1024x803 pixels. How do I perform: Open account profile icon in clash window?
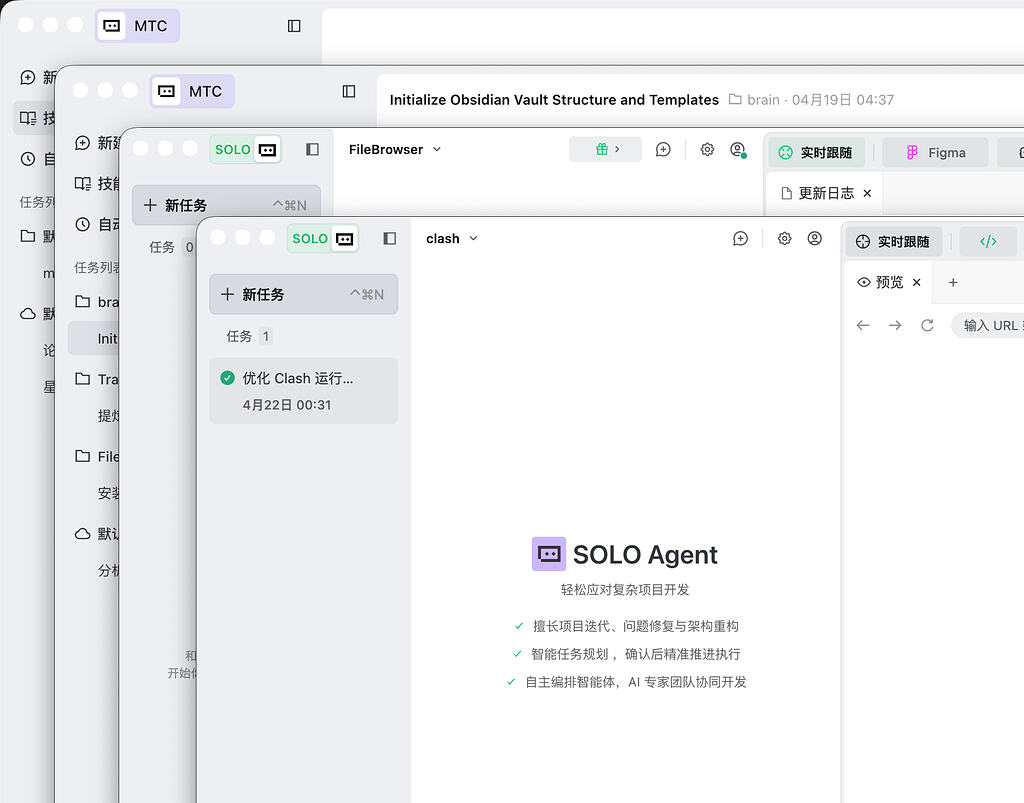pyautogui.click(x=814, y=238)
